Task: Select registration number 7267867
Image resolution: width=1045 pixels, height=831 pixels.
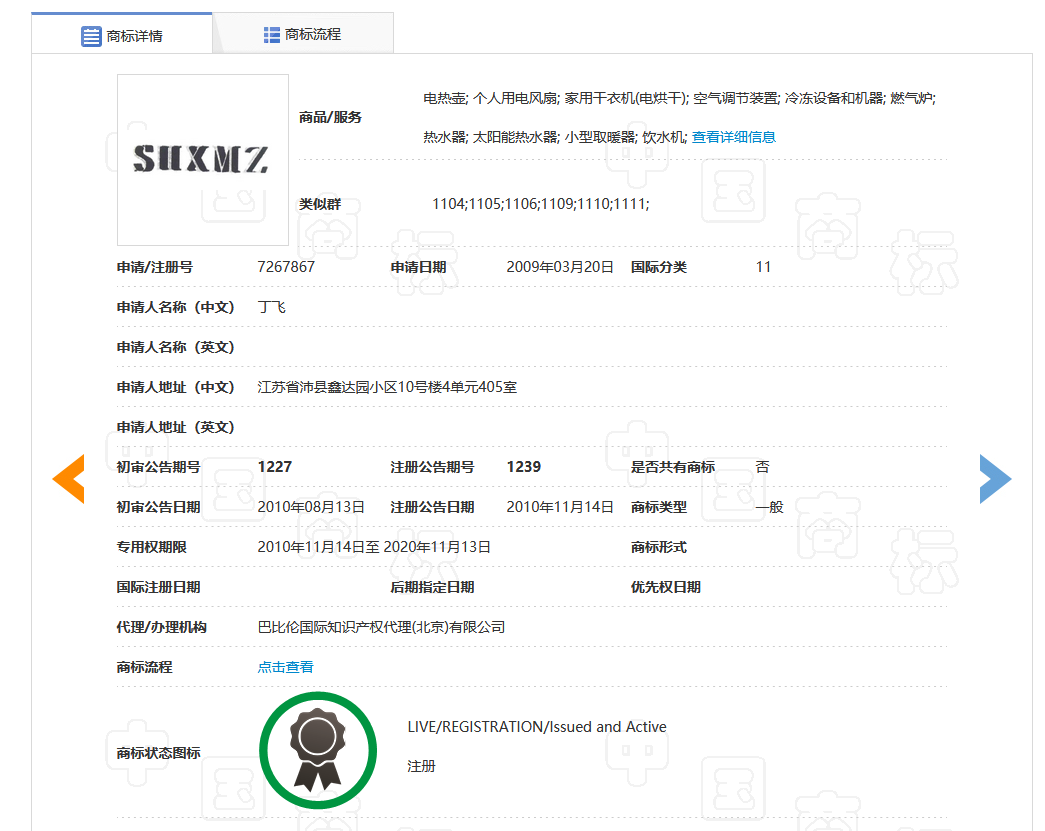Action: (286, 267)
